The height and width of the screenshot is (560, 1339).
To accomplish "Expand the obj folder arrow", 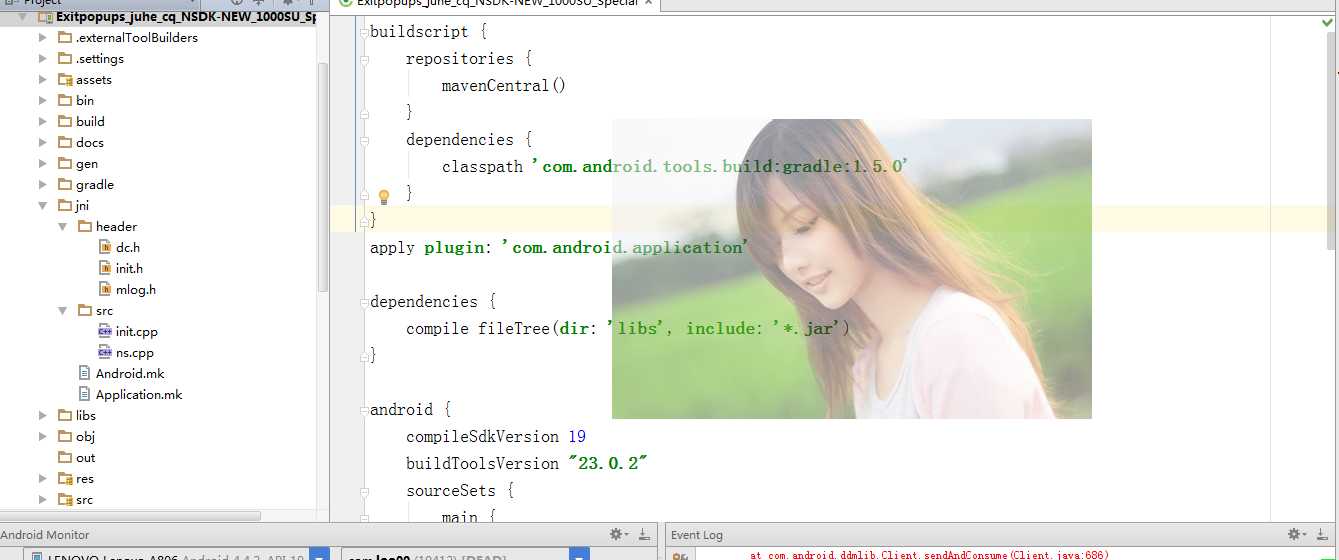I will pos(42,436).
